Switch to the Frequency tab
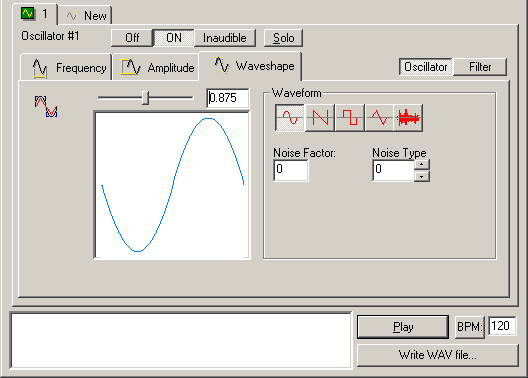Image resolution: width=528 pixels, height=378 pixels. point(66,67)
